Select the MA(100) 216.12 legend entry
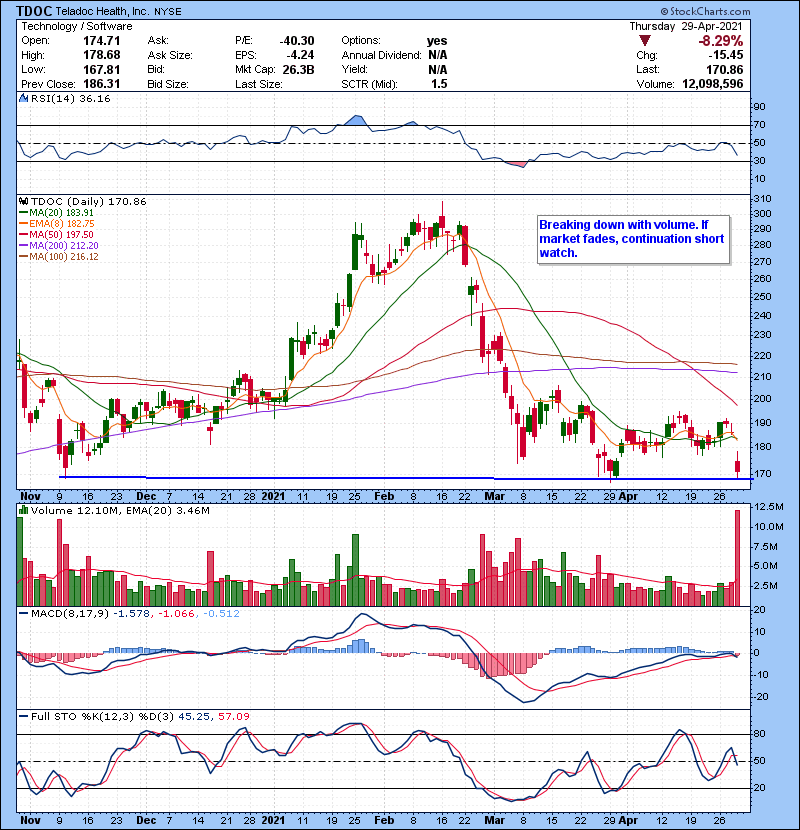Viewport: 800px width, 830px height. point(59,257)
